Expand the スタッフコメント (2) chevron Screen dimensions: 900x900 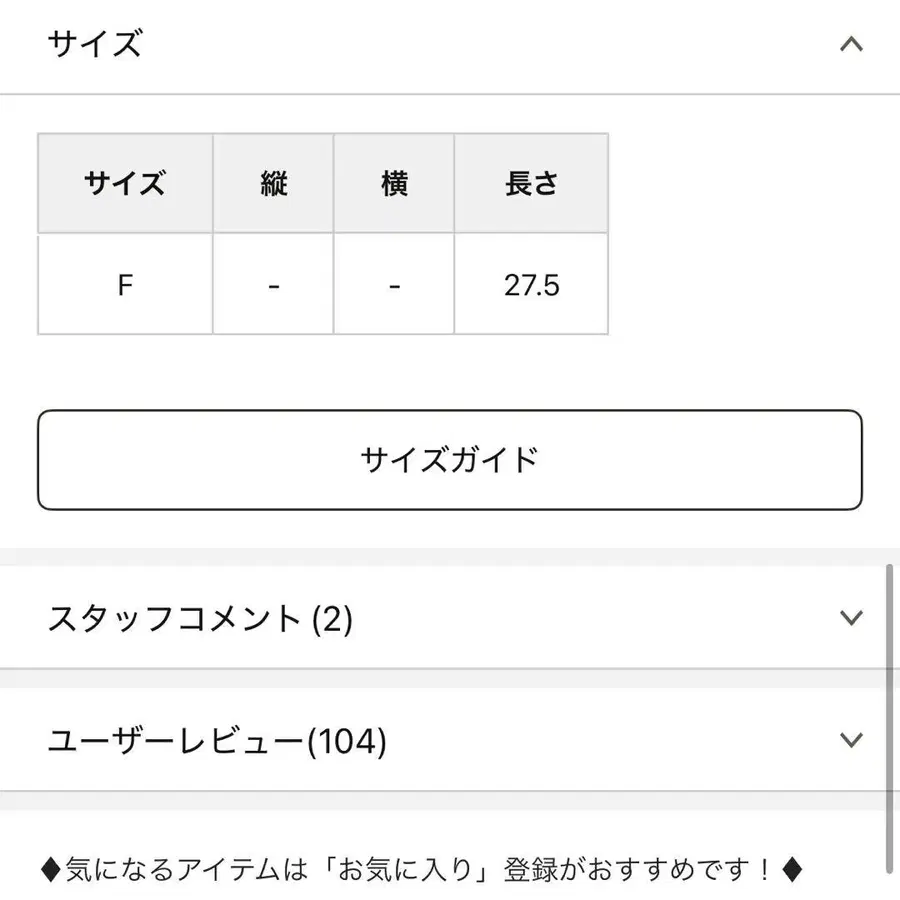851,618
